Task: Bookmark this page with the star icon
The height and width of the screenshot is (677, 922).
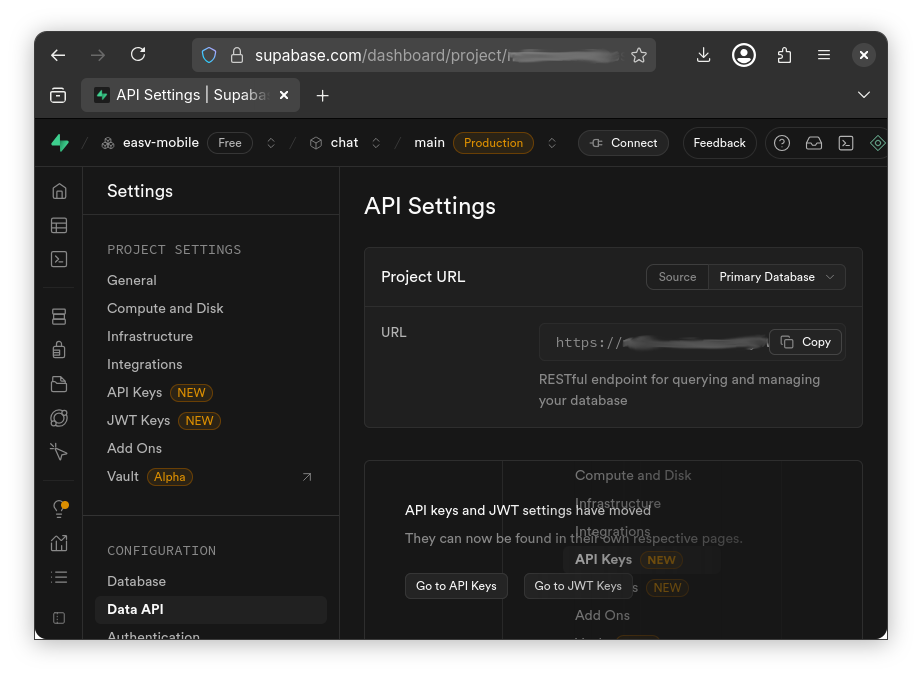Action: 639,55
